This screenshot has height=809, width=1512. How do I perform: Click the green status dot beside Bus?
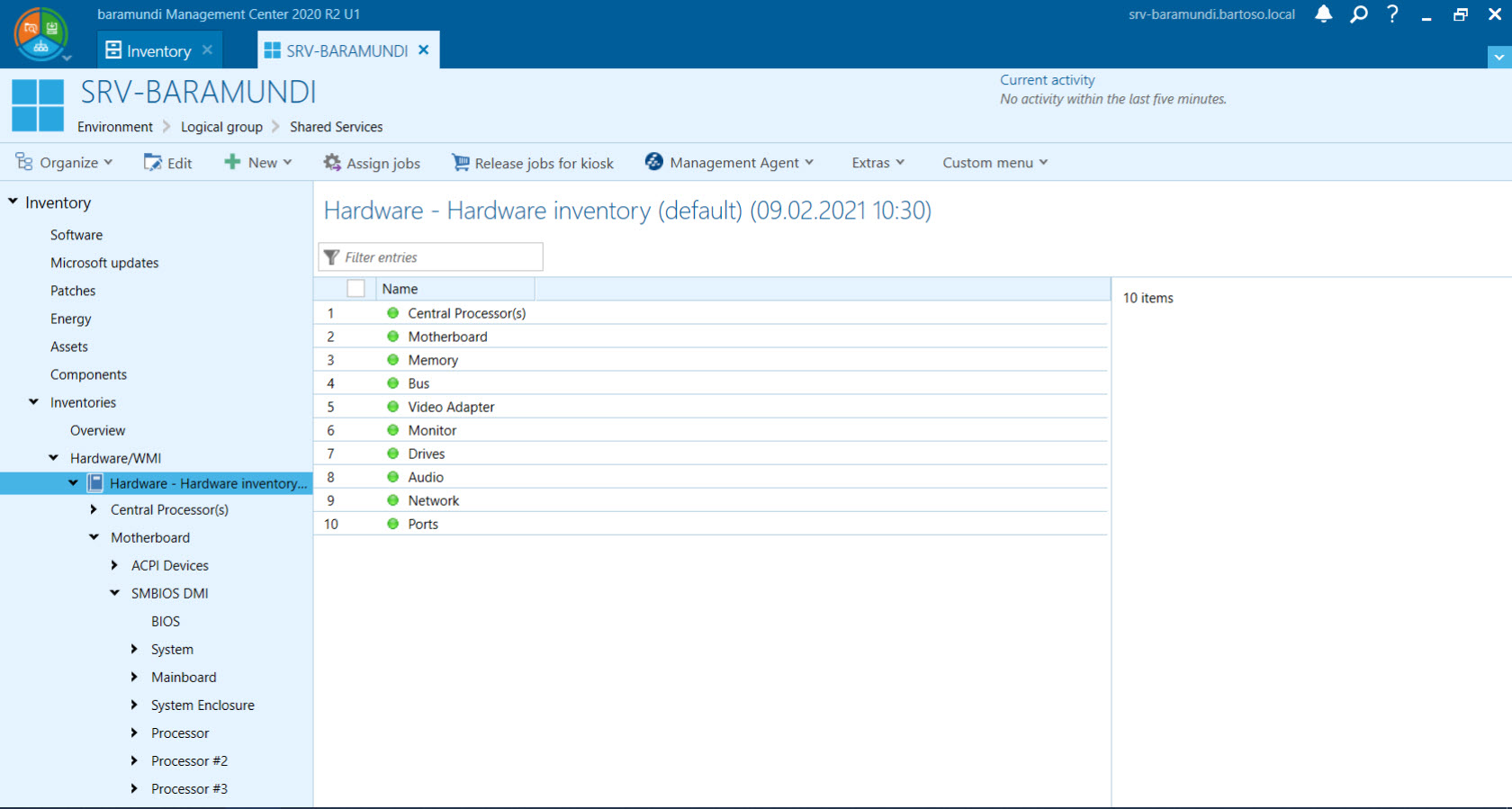(x=392, y=382)
